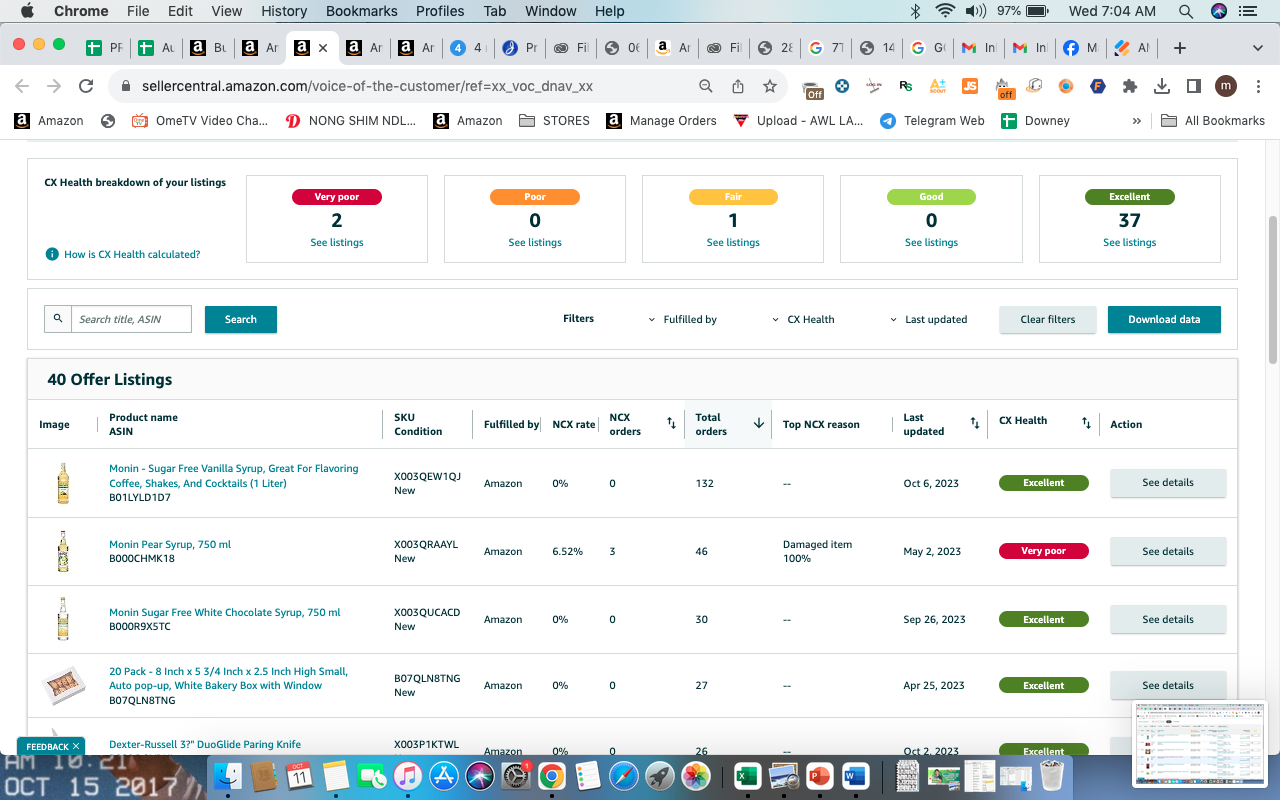See listings under the Very poor card

337,242
